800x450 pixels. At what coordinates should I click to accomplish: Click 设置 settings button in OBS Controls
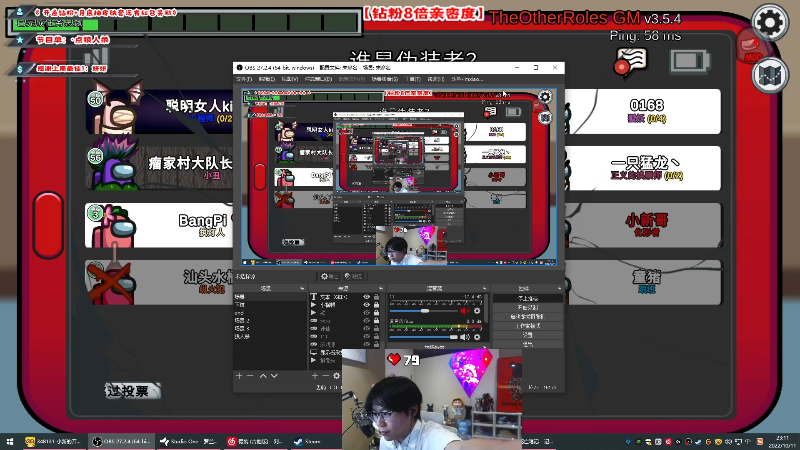[528, 335]
